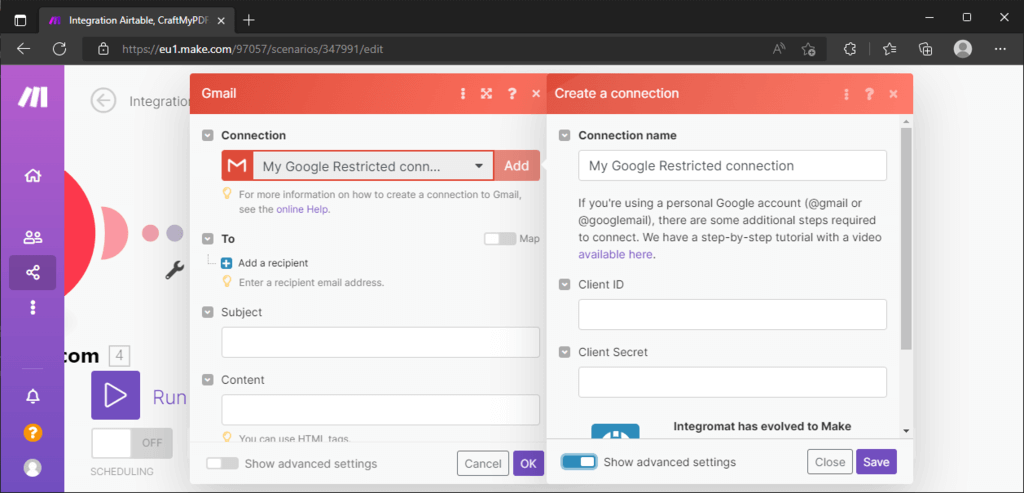Collapse the Subject field expander
Screen dimensions: 1024x493
[x=208, y=312]
